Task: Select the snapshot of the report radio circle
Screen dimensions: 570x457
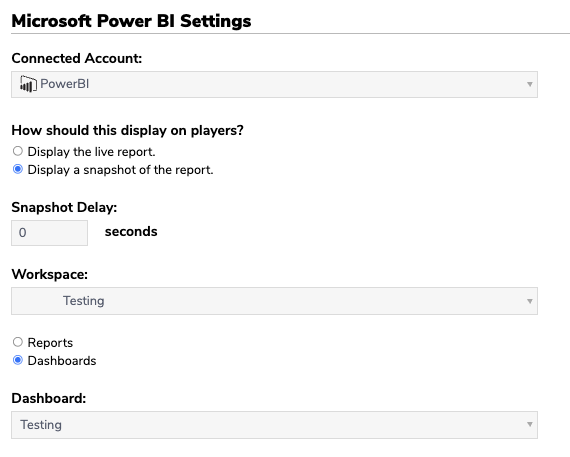Action: click(x=17, y=169)
